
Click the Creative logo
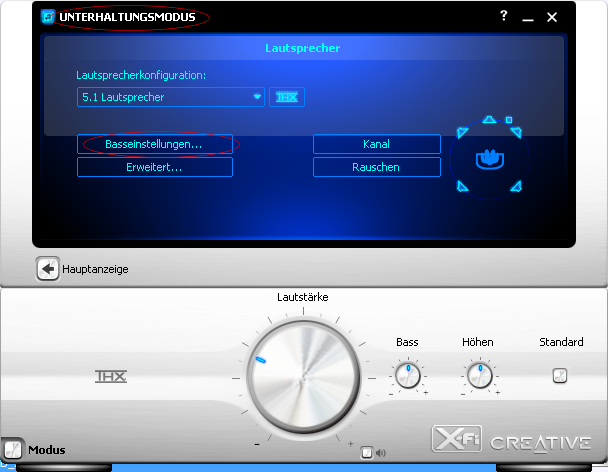541,444
